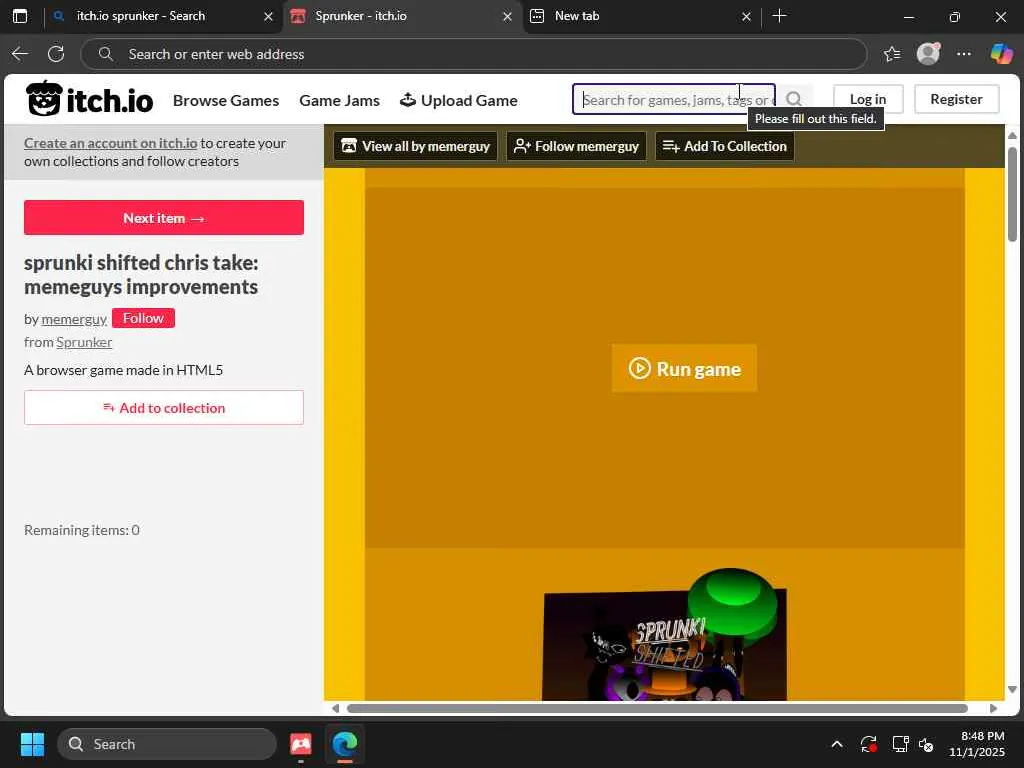The image size is (1024, 768).
Task: Click the sync tray icon with red dot
Action: 869,744
